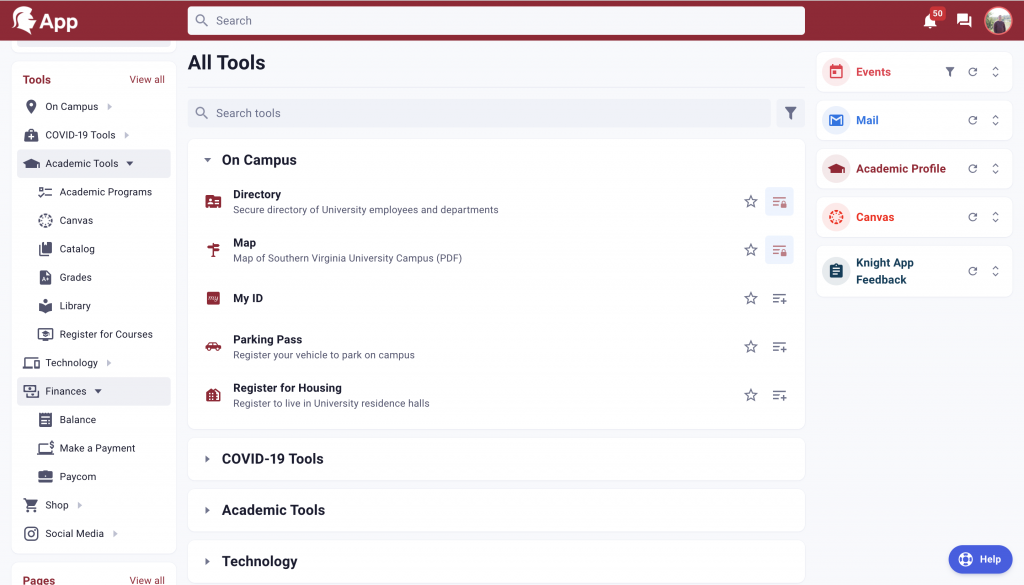Star the Directory tool as favorite
The image size is (1024, 585).
(x=750, y=202)
